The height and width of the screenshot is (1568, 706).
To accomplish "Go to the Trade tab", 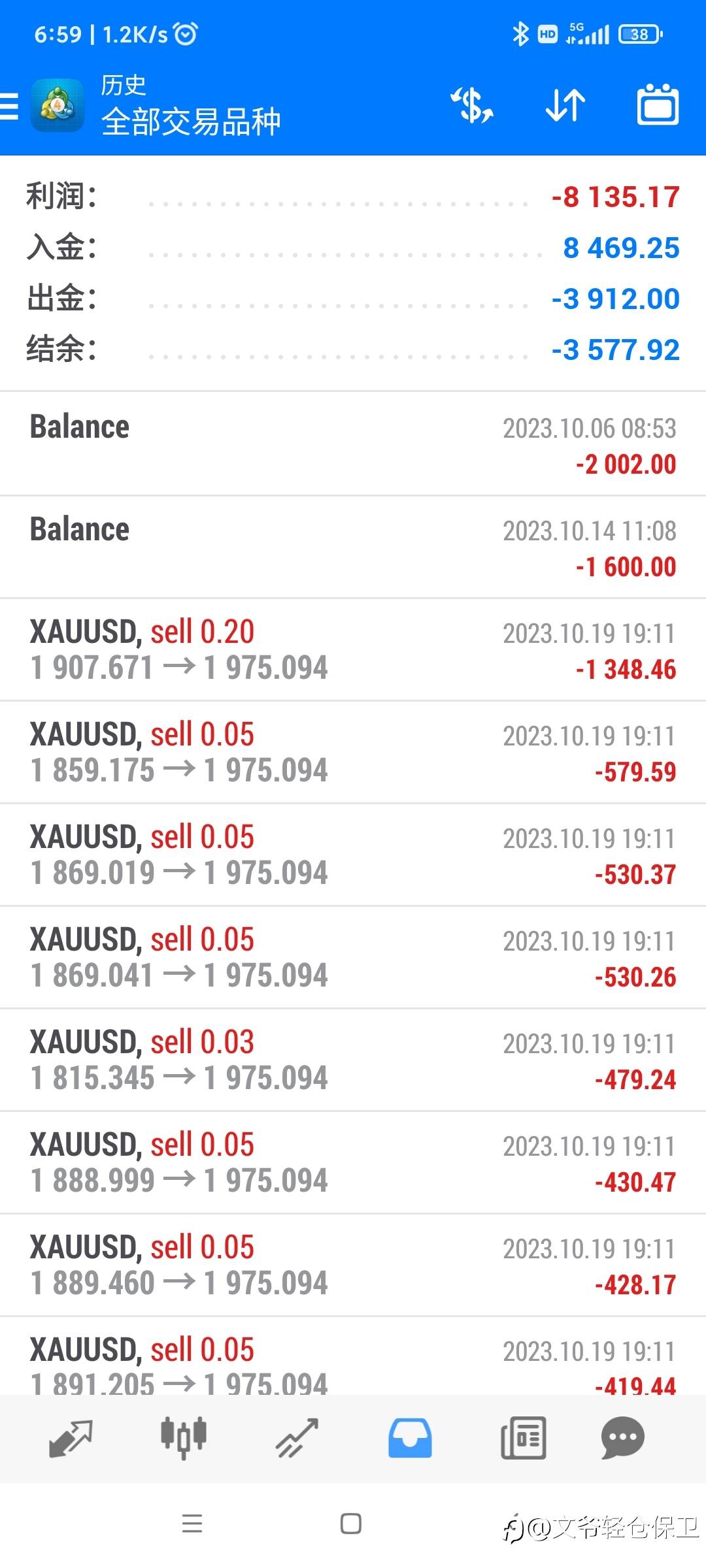I will [x=297, y=1439].
